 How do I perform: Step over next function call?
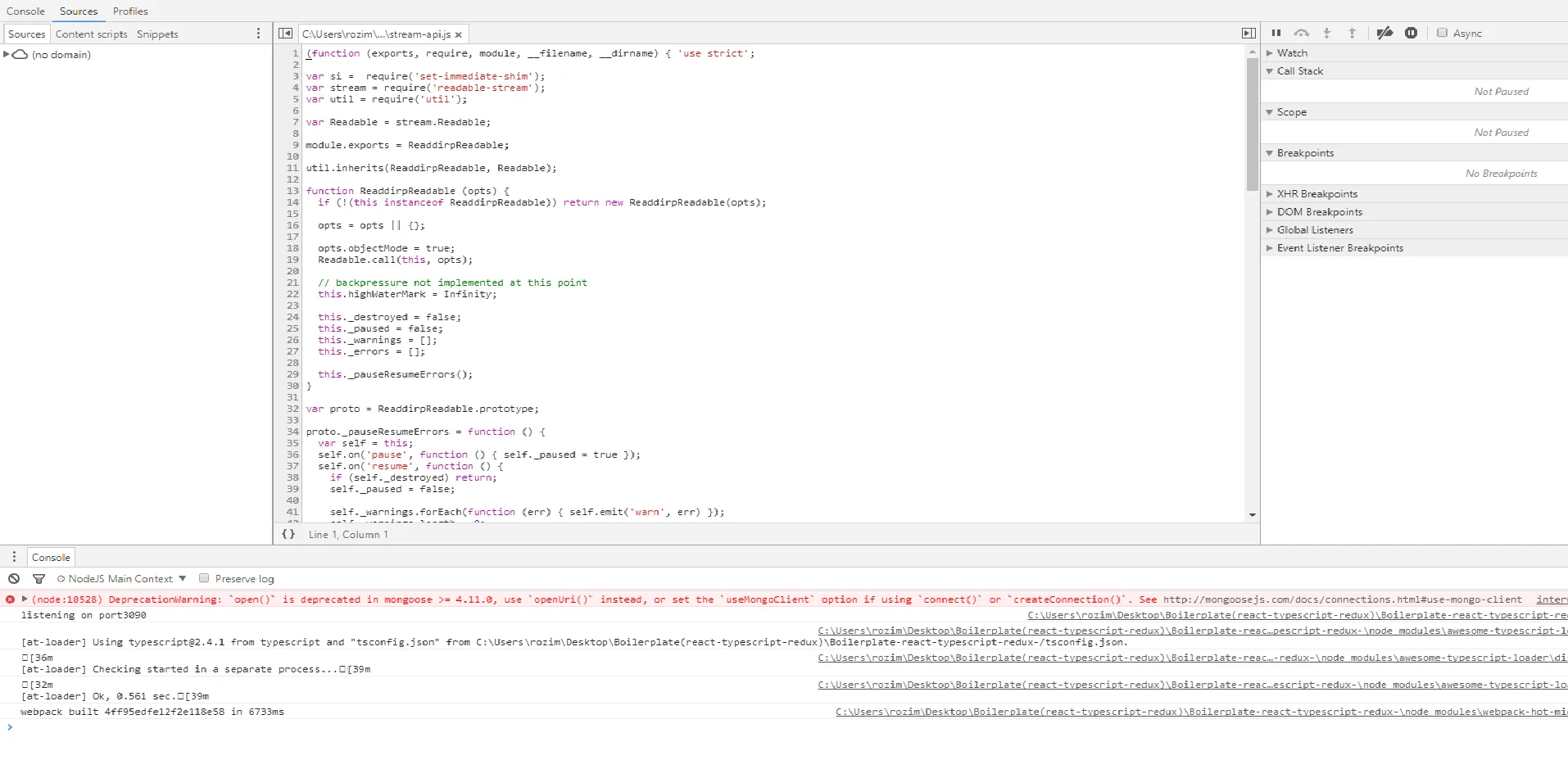[1302, 34]
